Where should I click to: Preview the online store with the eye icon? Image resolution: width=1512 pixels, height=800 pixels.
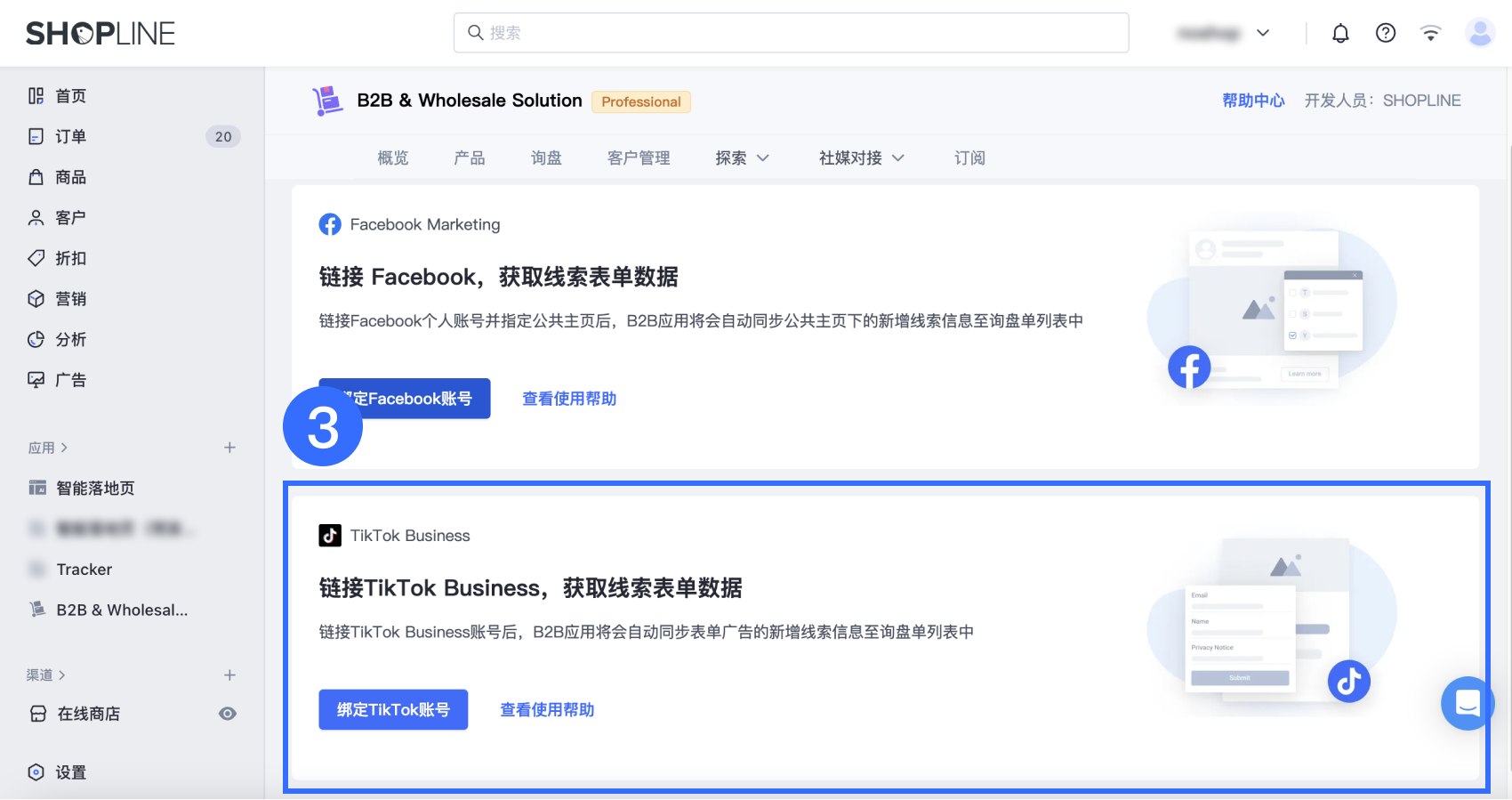tap(228, 714)
